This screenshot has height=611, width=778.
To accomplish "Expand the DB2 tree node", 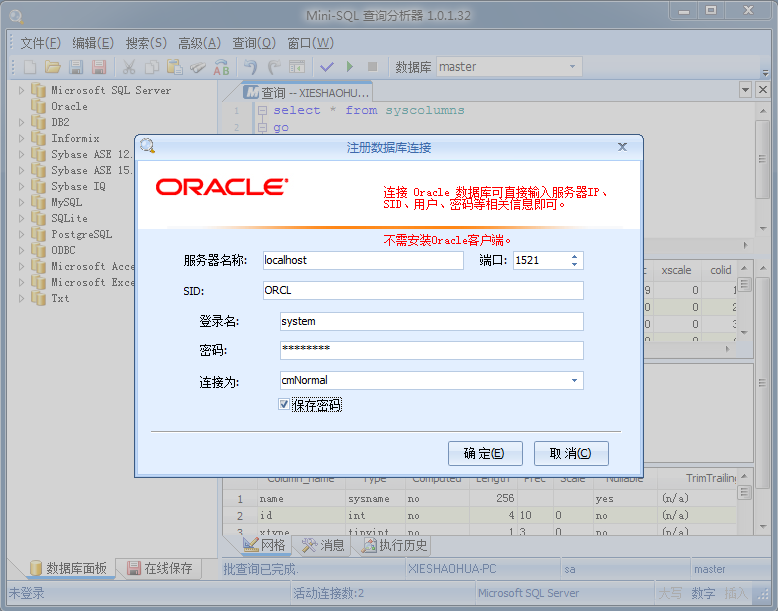I will coord(21,122).
